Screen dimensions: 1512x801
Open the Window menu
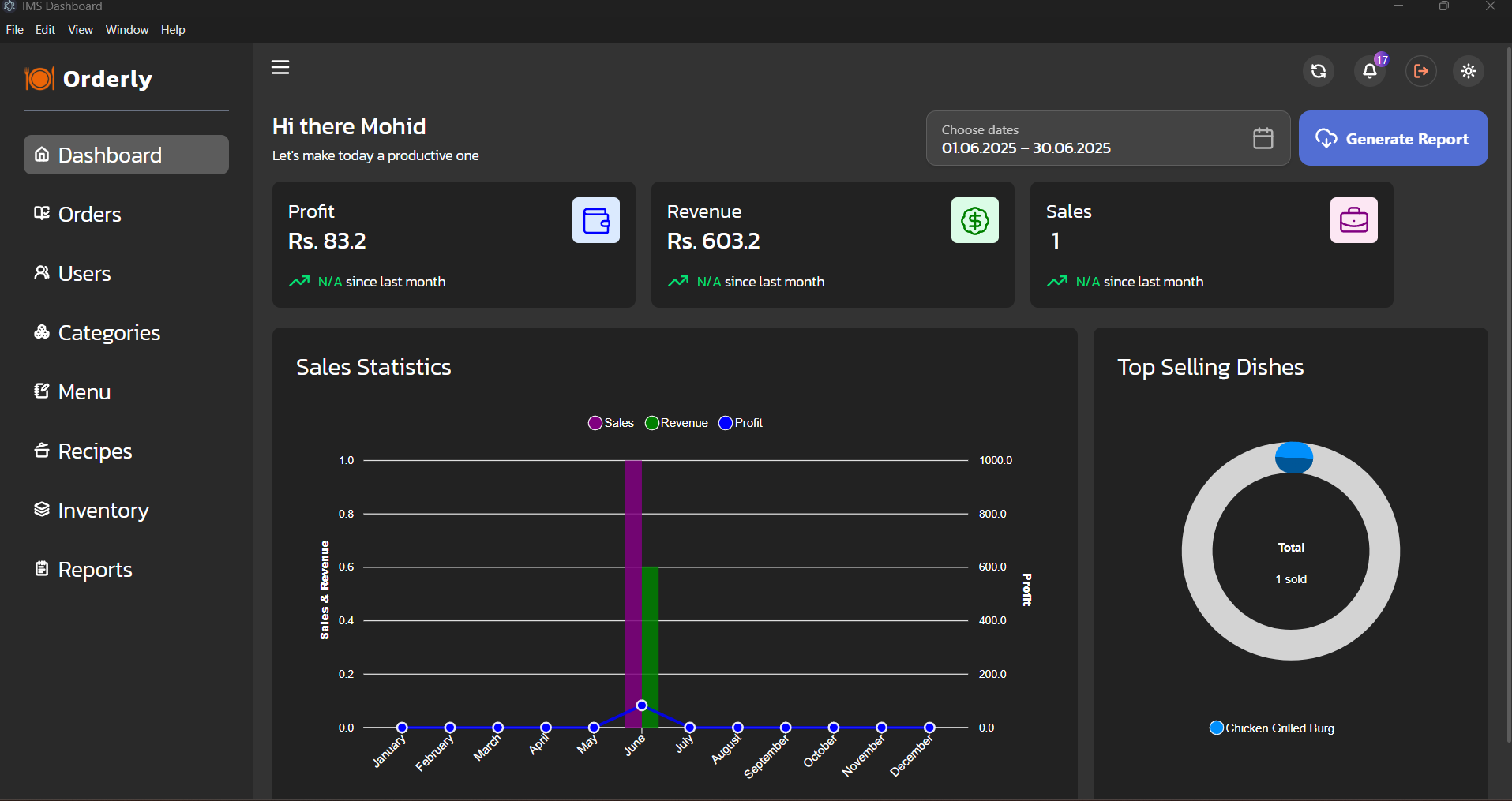(127, 30)
